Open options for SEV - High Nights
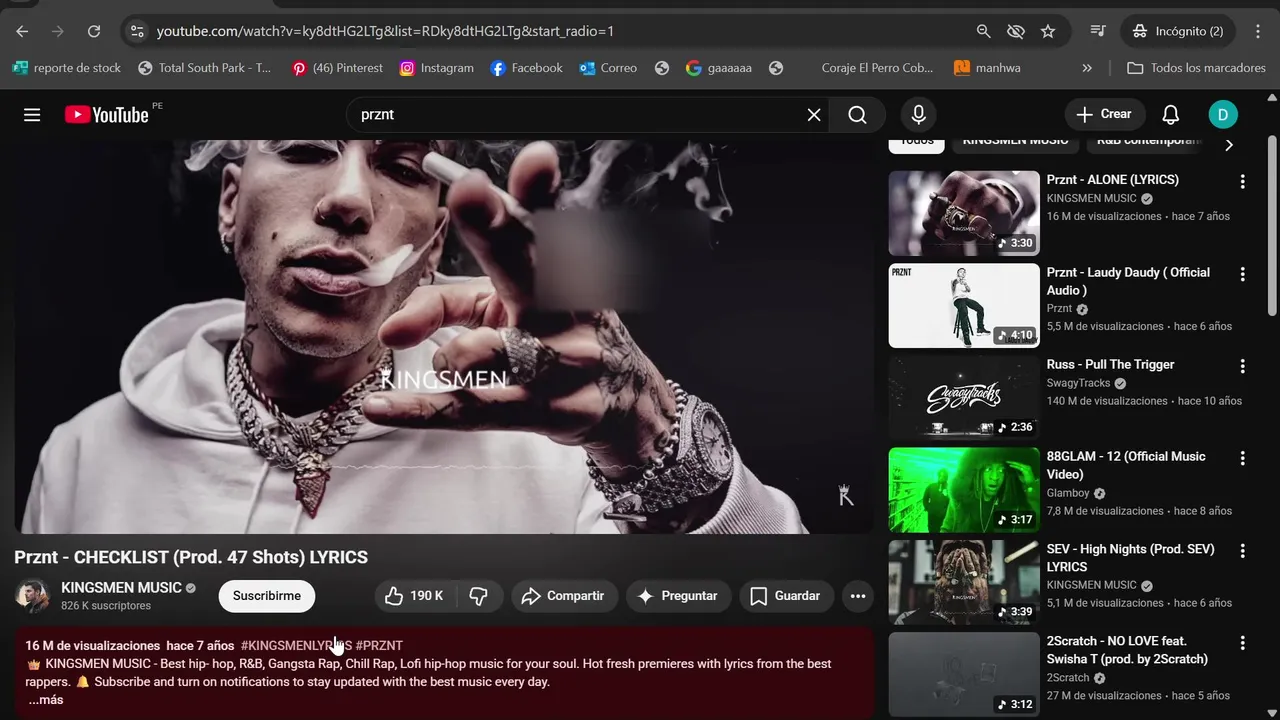Viewport: 1280px width, 720px height. pos(1243,551)
